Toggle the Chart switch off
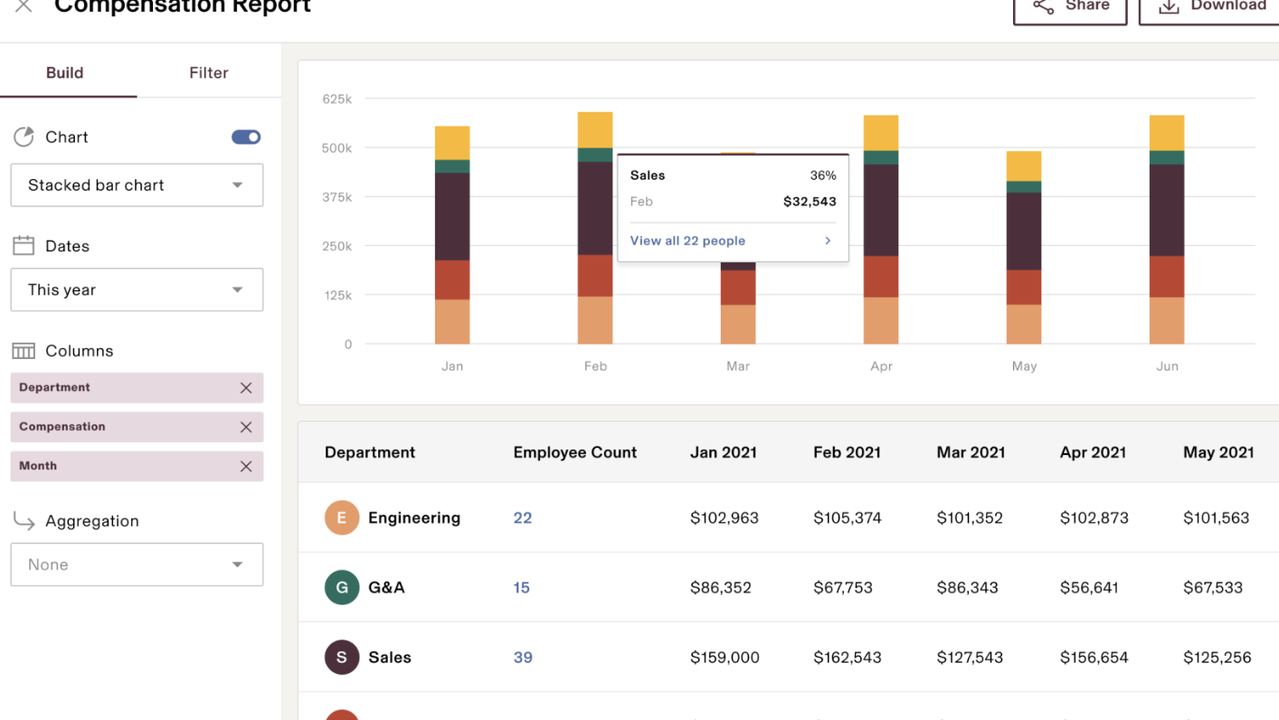This screenshot has height=720, width=1279. click(245, 136)
